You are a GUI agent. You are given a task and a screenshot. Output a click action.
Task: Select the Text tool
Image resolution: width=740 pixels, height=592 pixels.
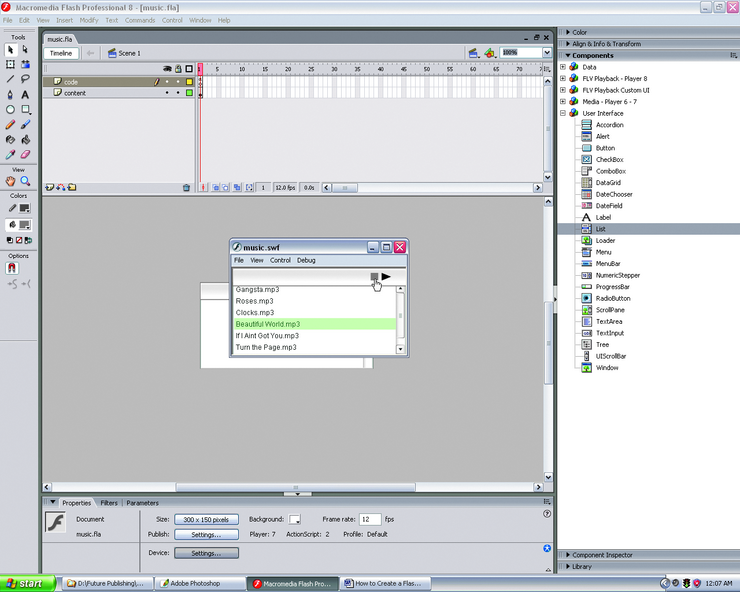25,94
